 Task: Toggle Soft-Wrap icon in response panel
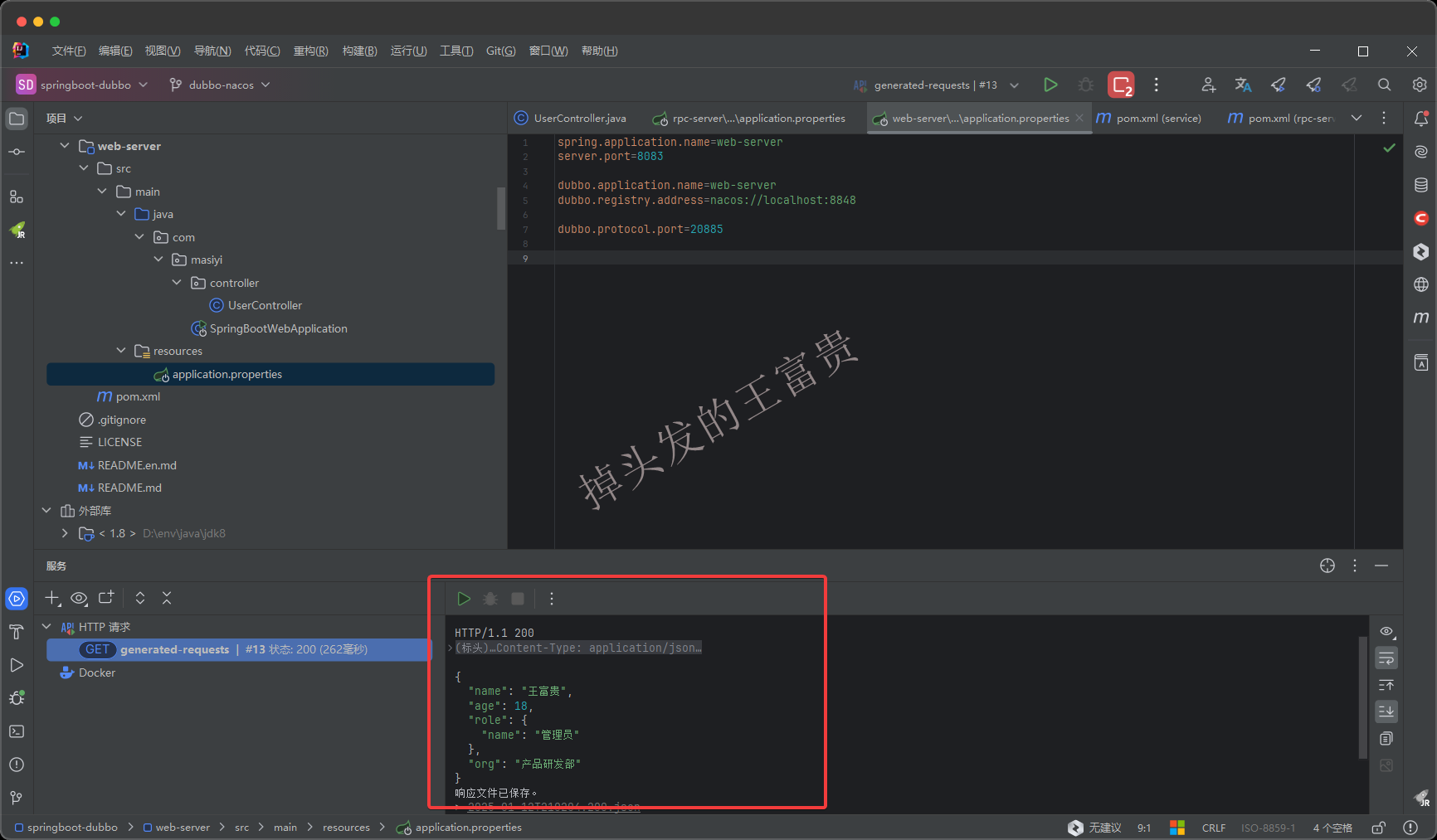click(1386, 658)
